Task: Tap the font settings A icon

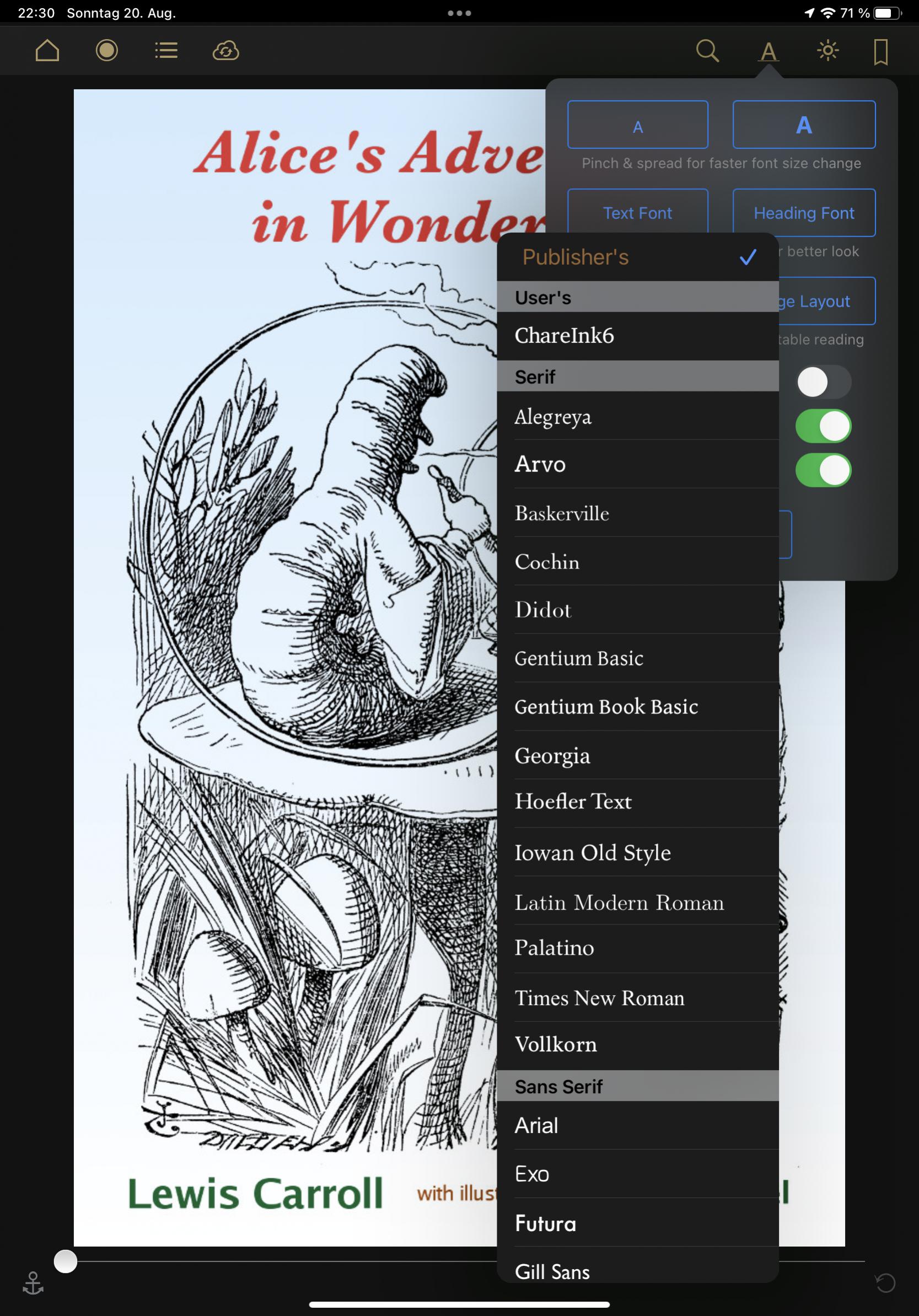Action: pyautogui.click(x=768, y=52)
